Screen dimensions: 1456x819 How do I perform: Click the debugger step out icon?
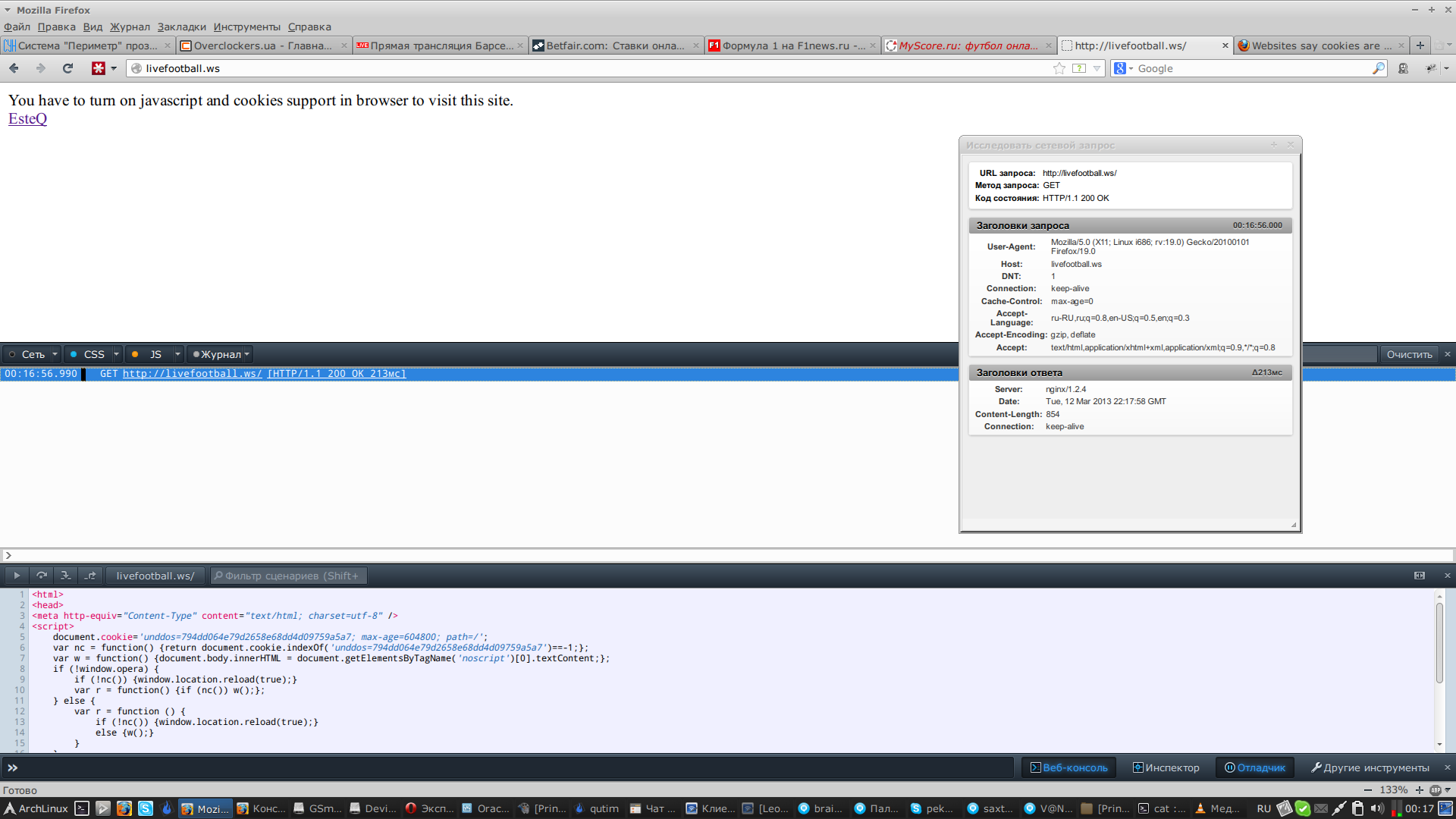[x=90, y=576]
